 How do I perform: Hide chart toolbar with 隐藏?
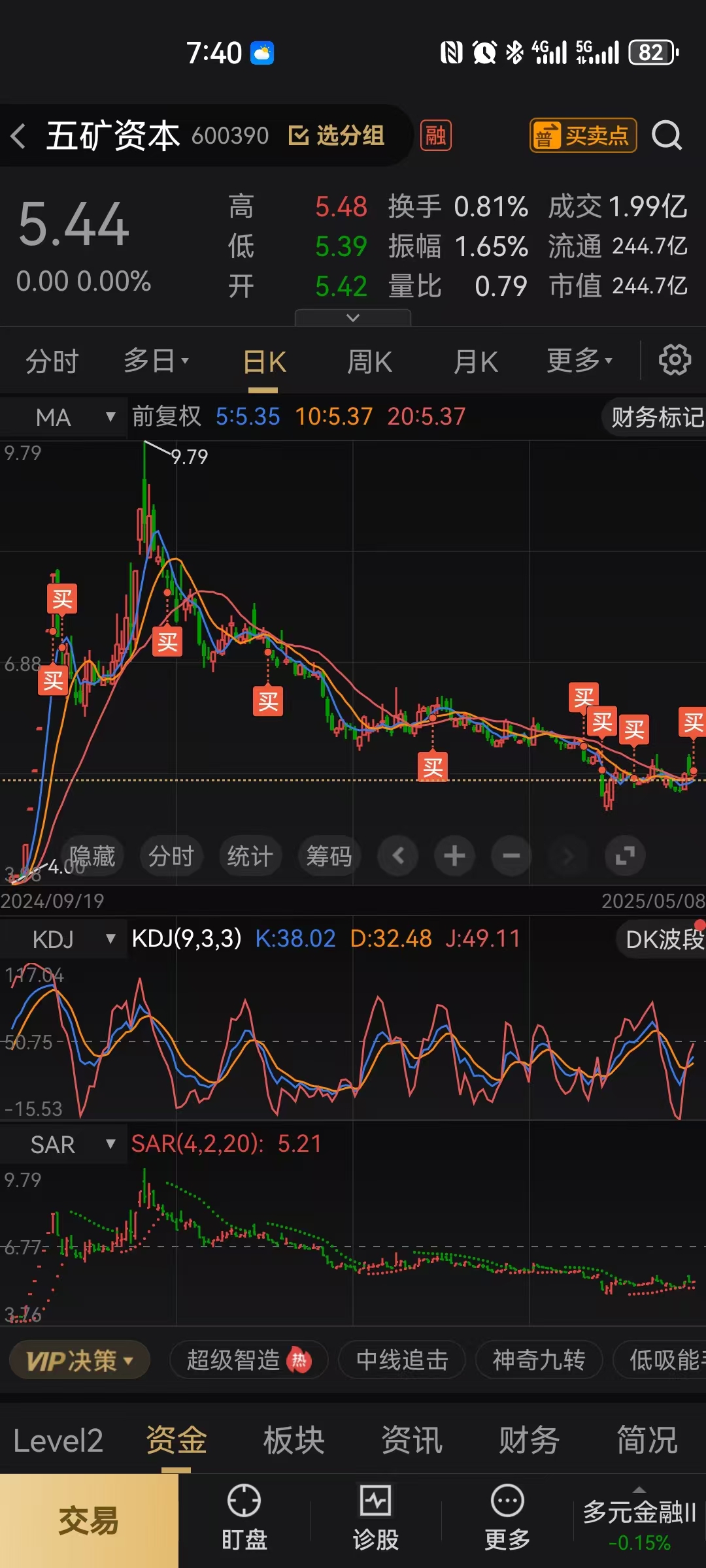[x=92, y=856]
